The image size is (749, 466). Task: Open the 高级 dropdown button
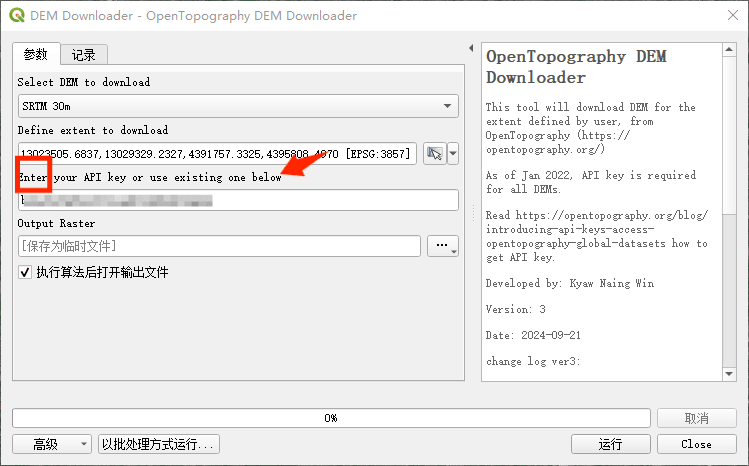pos(52,444)
